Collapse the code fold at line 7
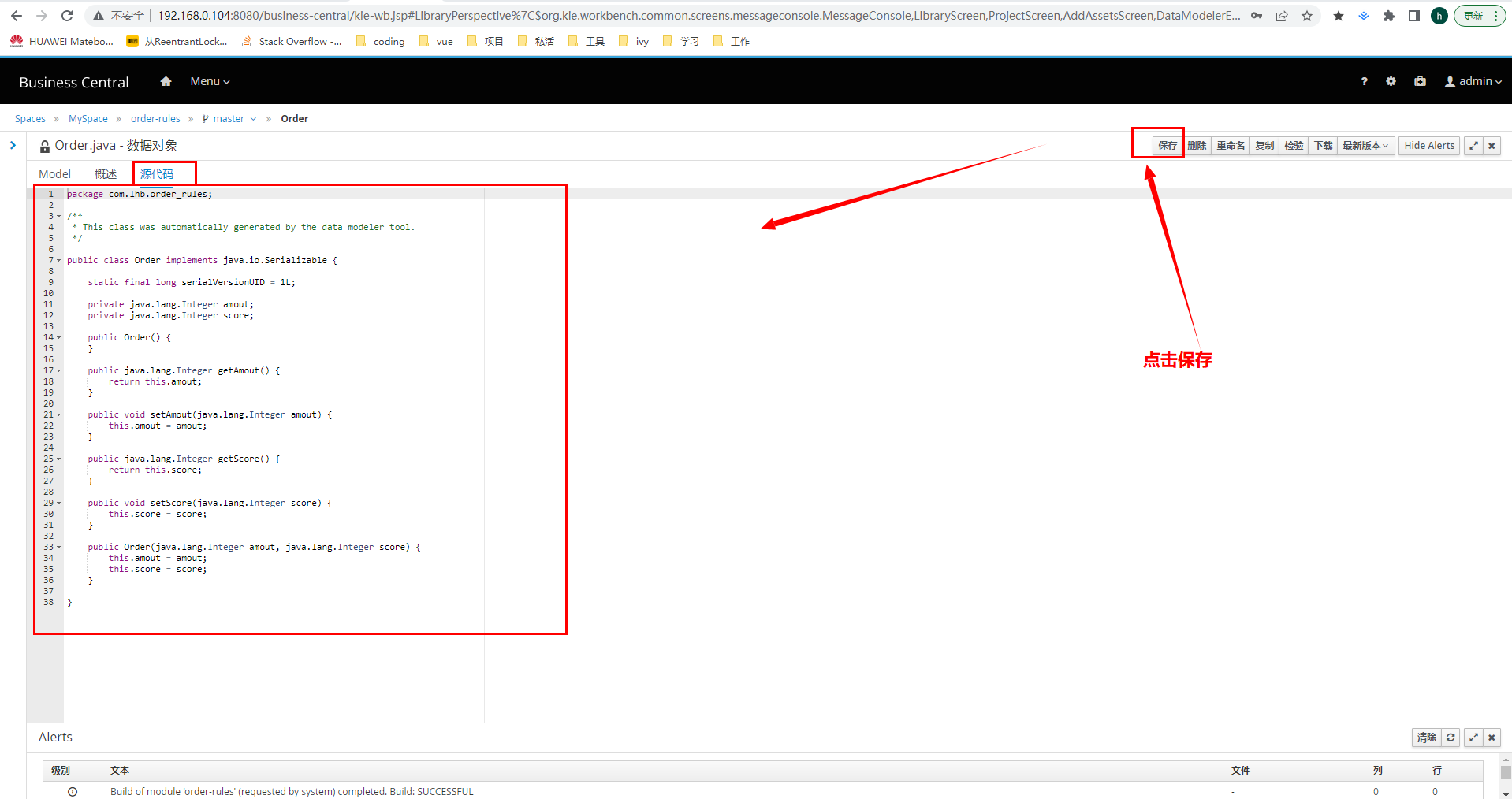Image resolution: width=1512 pixels, height=799 pixels. click(58, 260)
